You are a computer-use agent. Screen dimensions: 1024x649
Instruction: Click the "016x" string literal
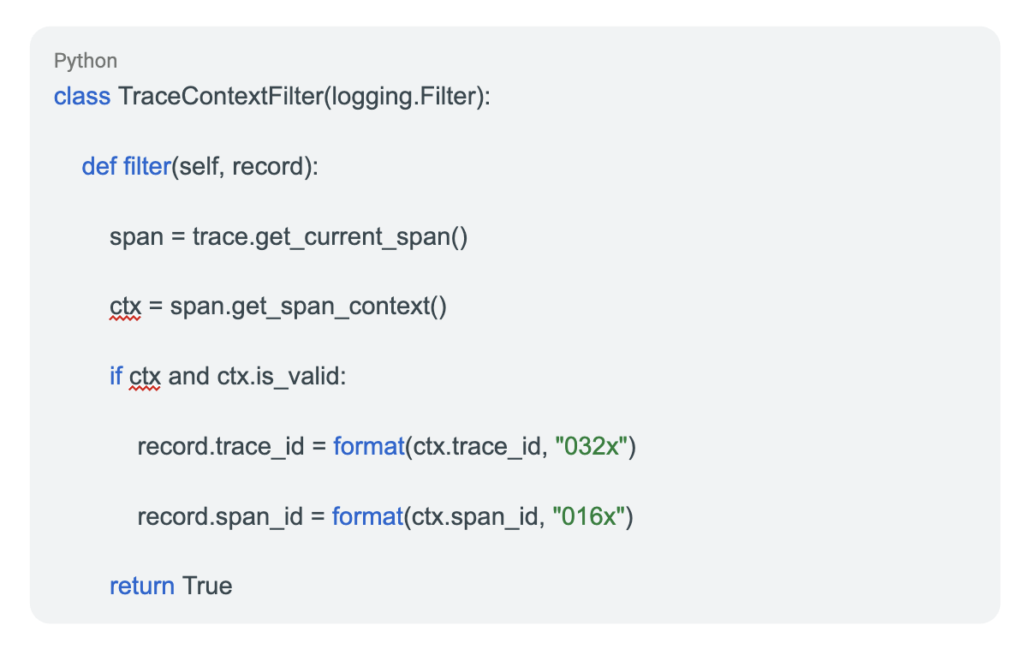[x=588, y=516]
